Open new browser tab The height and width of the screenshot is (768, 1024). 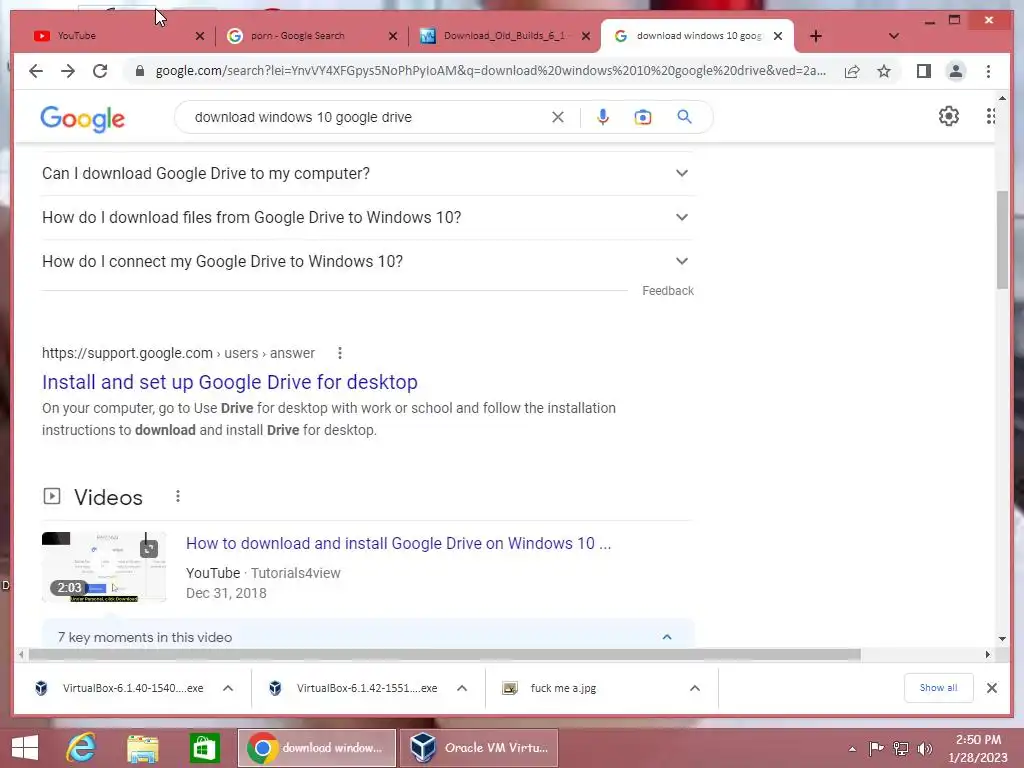816,36
